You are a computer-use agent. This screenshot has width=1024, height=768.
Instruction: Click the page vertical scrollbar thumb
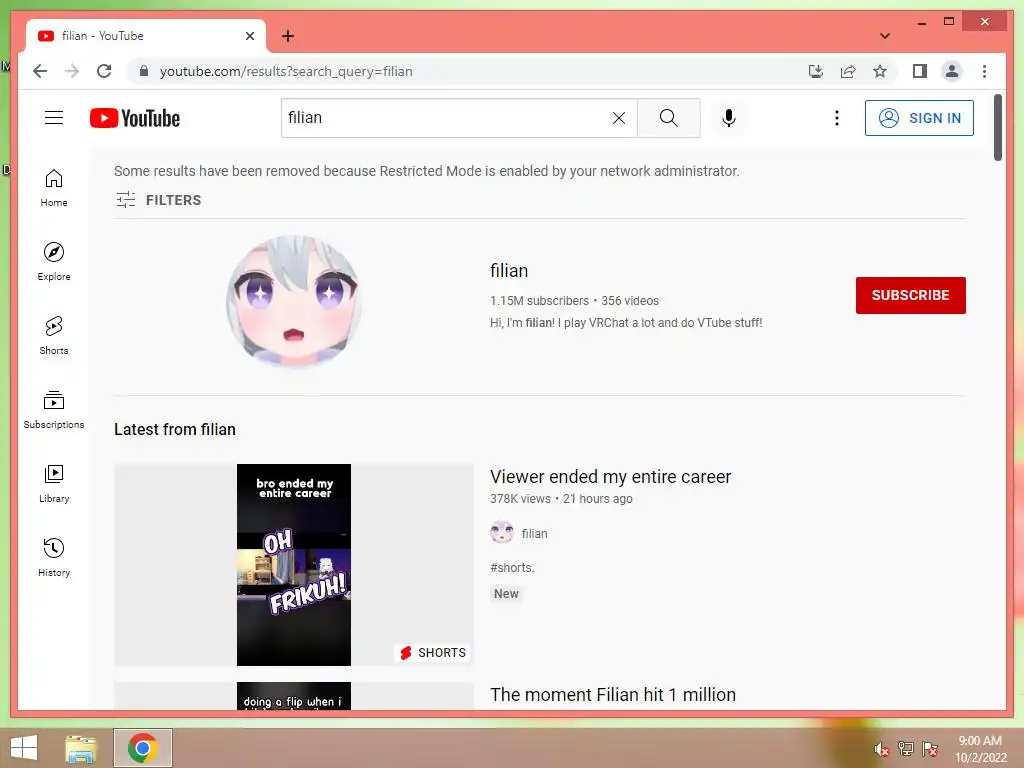(997, 127)
